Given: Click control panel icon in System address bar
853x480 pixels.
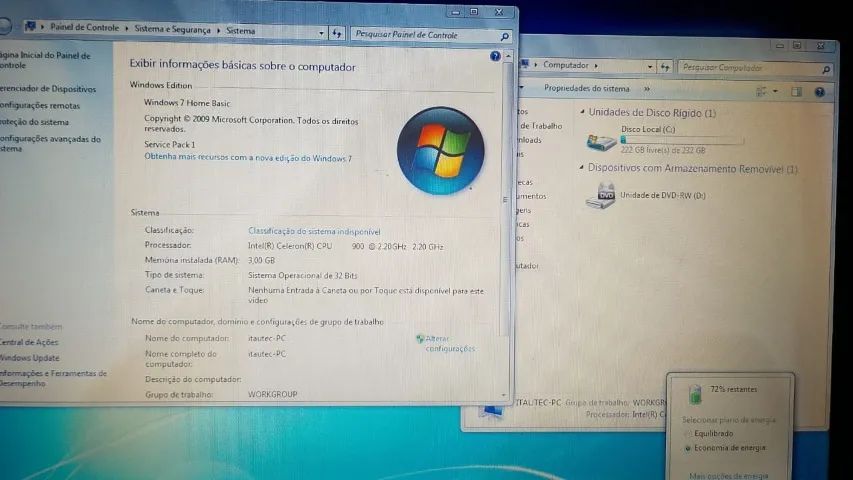Looking at the screenshot, I should point(30,26).
